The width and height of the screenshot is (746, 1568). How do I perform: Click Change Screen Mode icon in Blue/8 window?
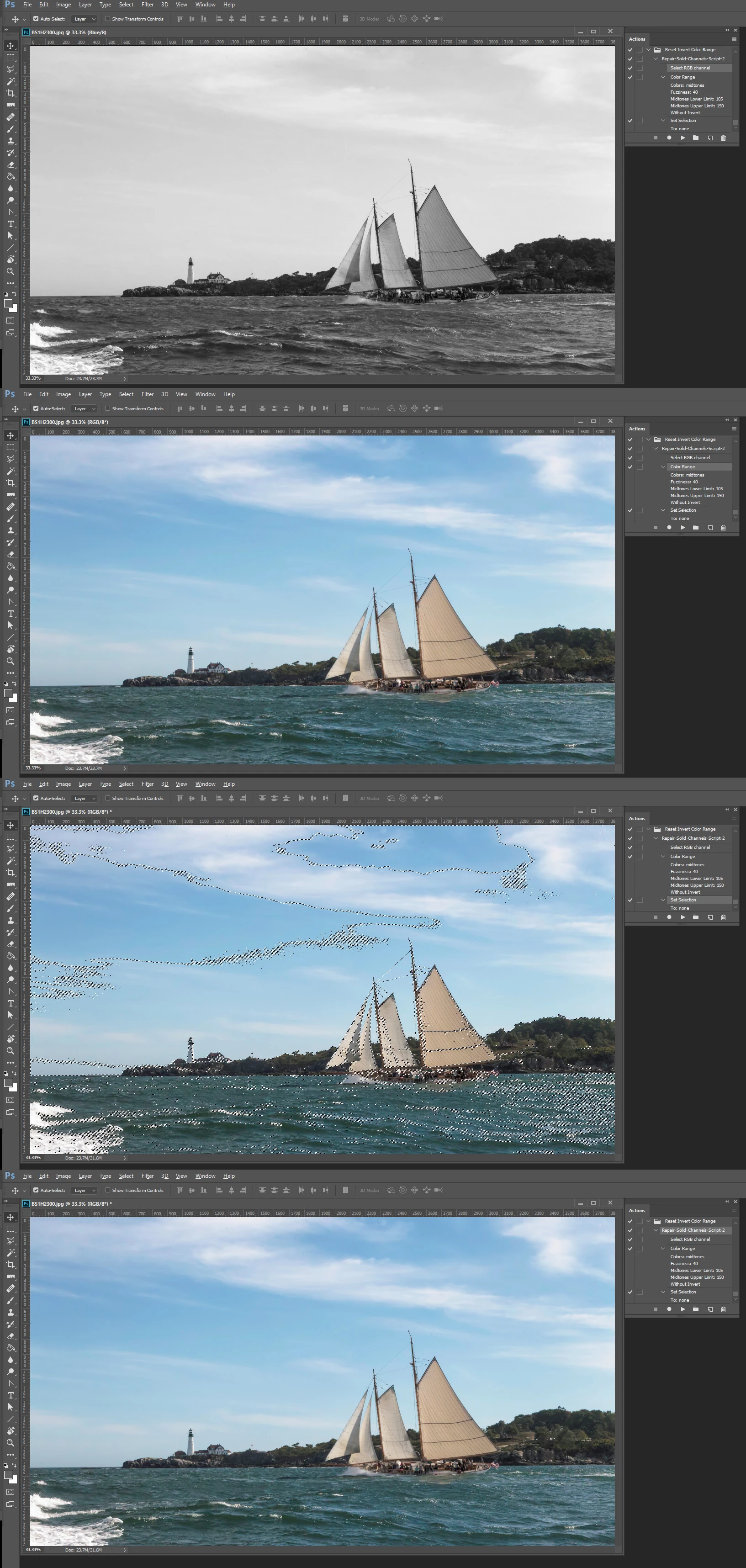tap(11, 332)
